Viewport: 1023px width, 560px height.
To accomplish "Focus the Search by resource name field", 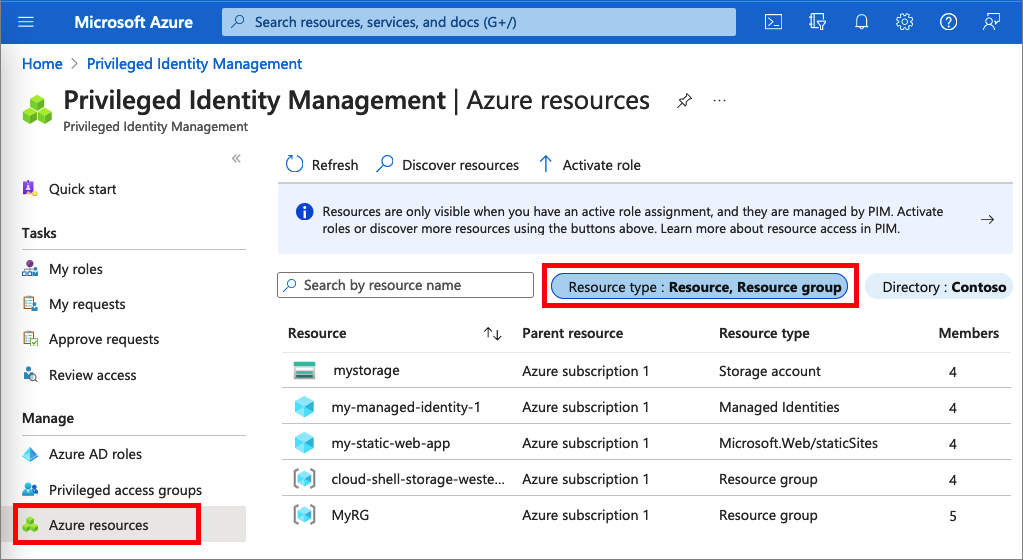I will point(405,285).
